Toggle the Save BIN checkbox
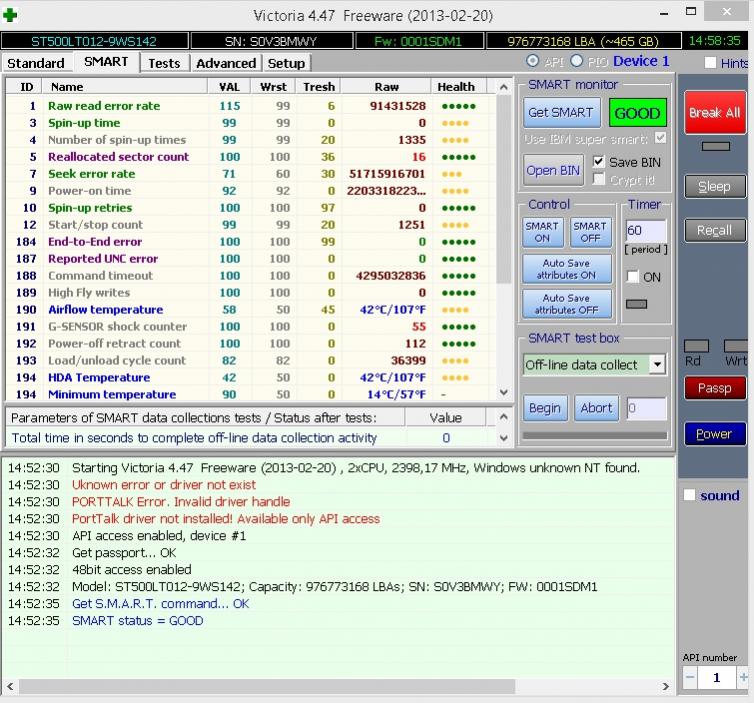The image size is (754, 703). [599, 162]
